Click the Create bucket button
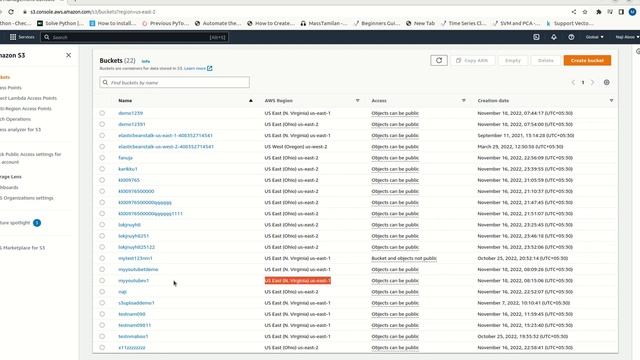 (x=587, y=60)
